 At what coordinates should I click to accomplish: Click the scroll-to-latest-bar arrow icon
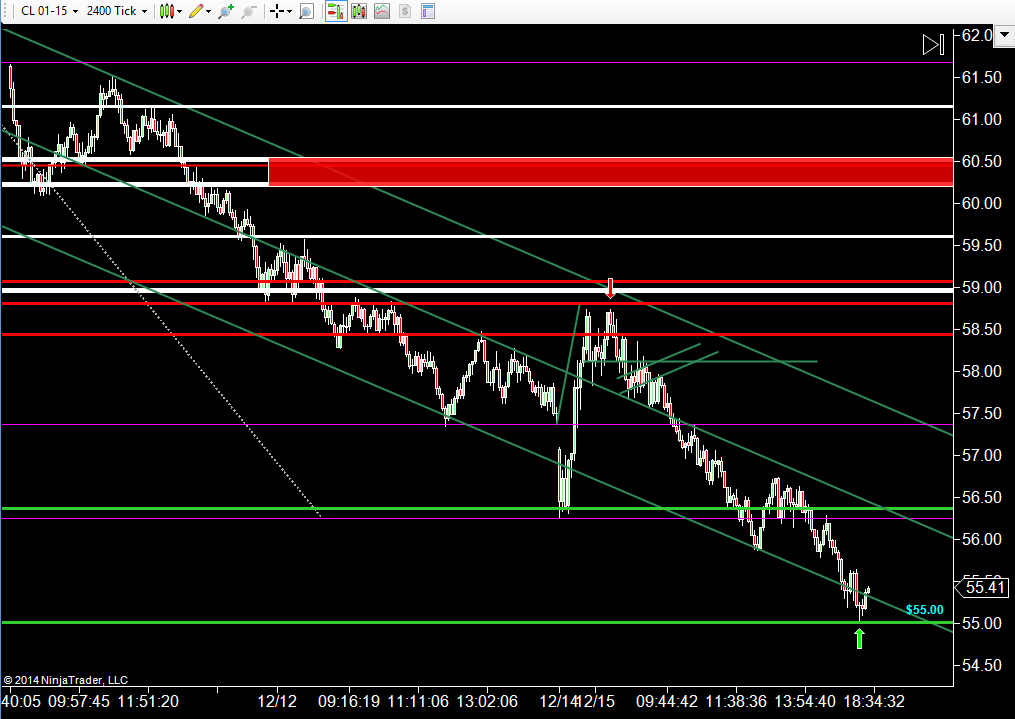[933, 45]
